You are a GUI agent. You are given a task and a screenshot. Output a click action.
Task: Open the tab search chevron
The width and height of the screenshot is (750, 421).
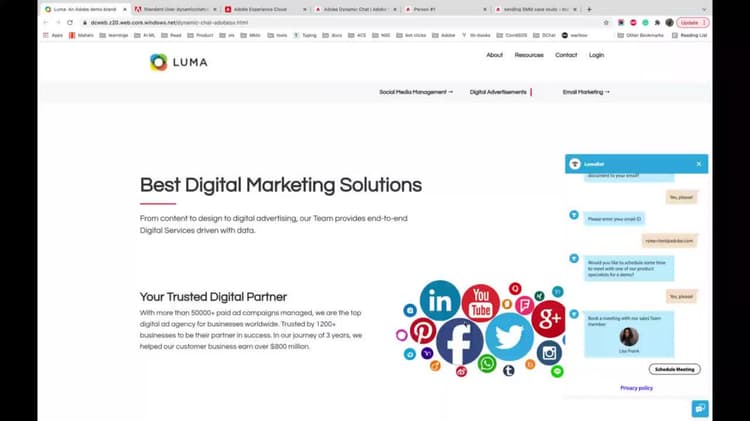pyautogui.click(x=704, y=9)
